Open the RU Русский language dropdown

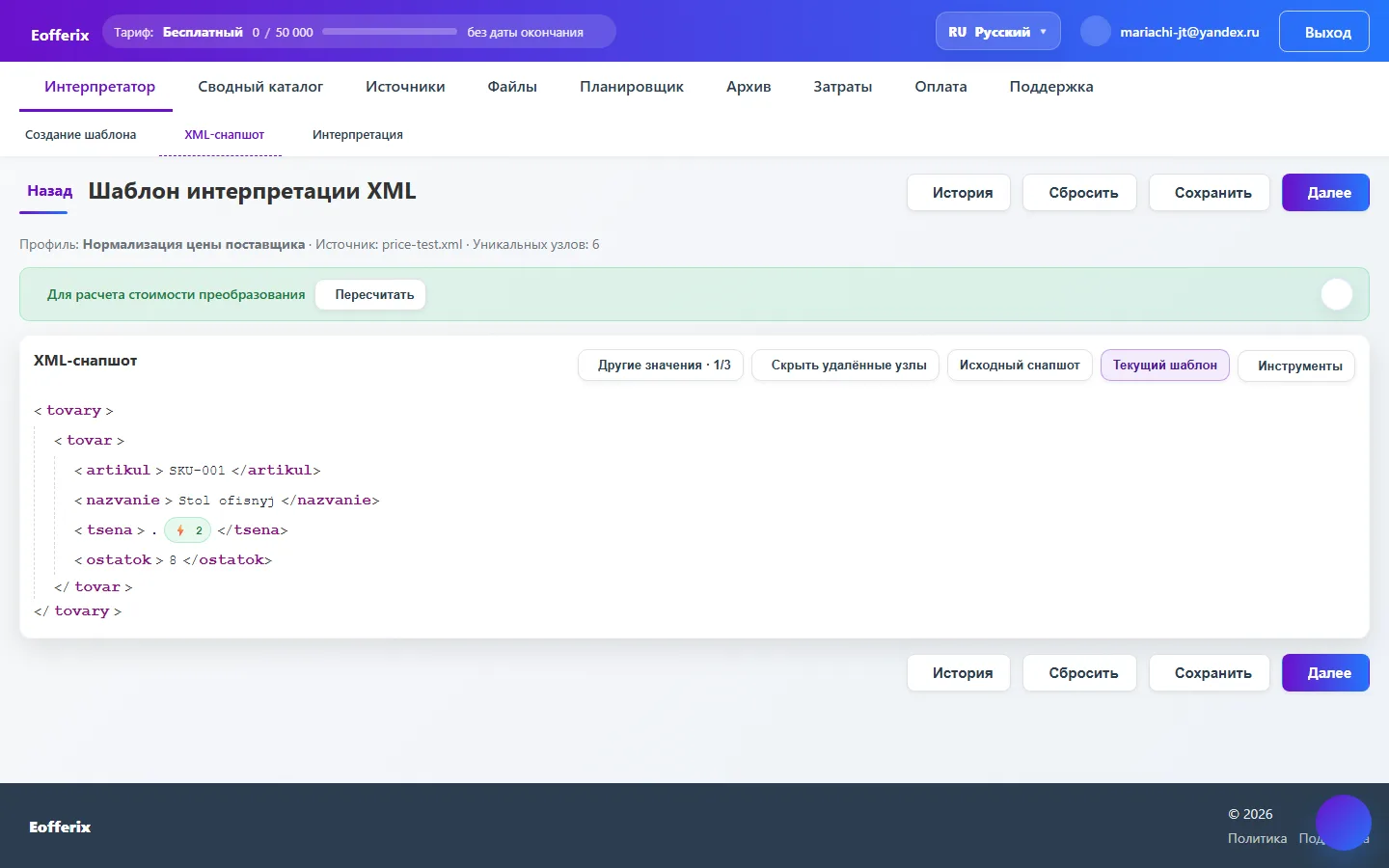point(997,32)
